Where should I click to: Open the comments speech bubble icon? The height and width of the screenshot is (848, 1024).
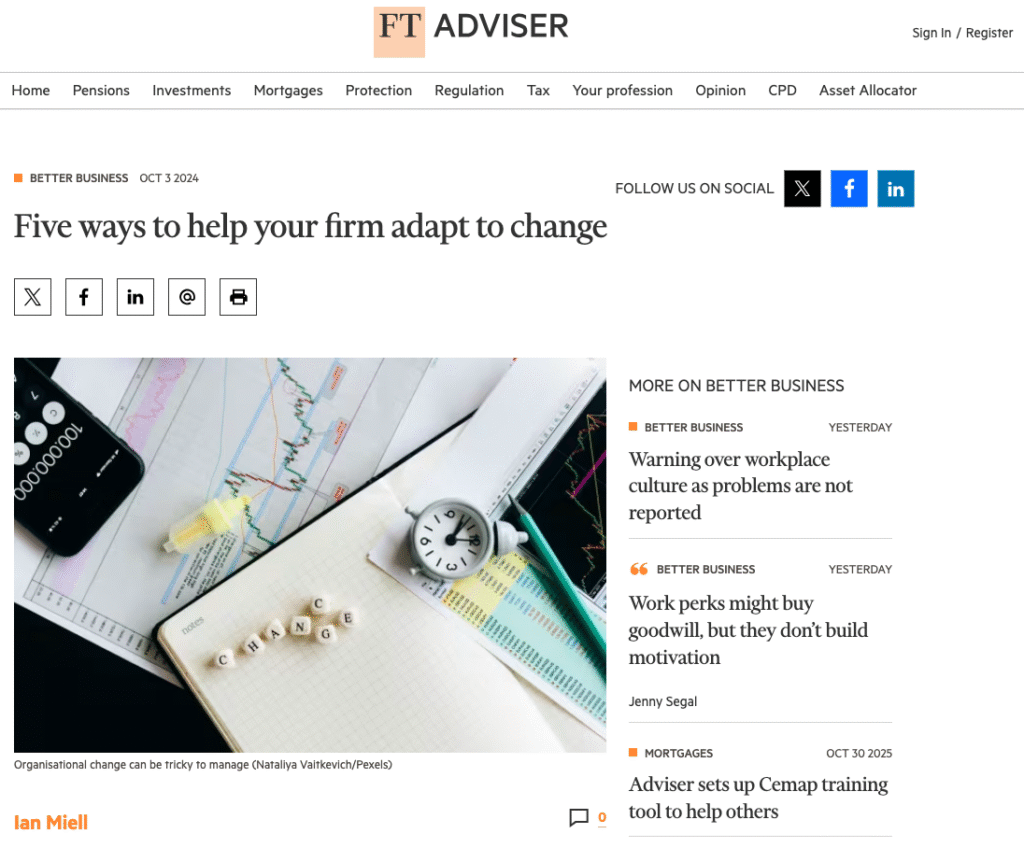click(579, 817)
